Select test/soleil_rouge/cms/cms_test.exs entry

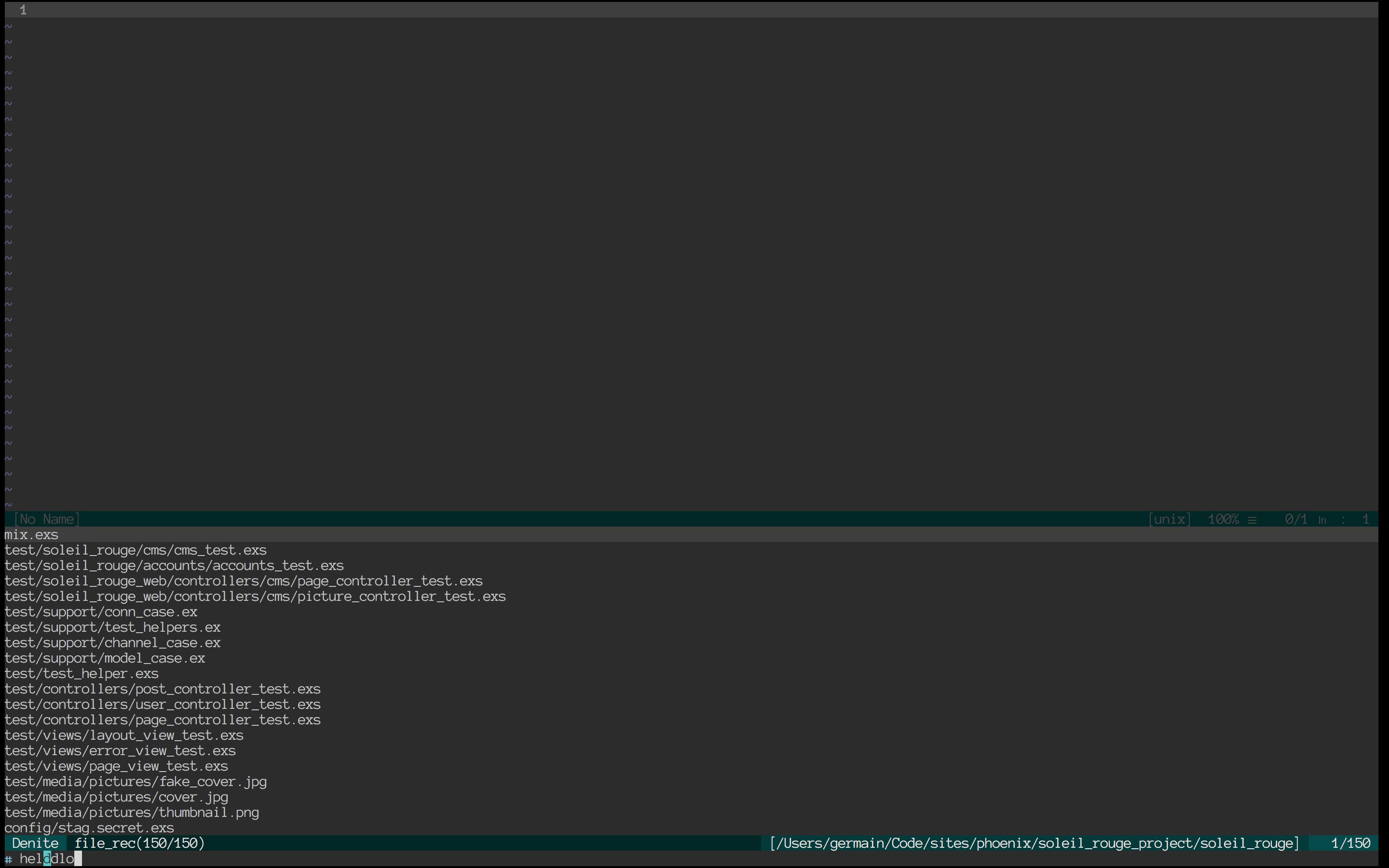135,549
